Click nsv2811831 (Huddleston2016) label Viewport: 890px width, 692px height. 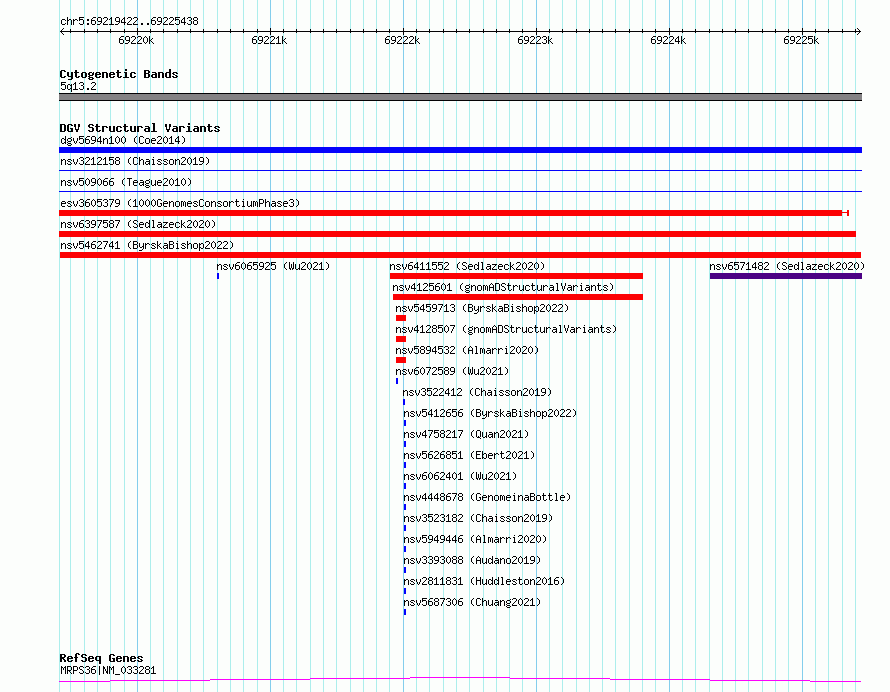(x=484, y=581)
